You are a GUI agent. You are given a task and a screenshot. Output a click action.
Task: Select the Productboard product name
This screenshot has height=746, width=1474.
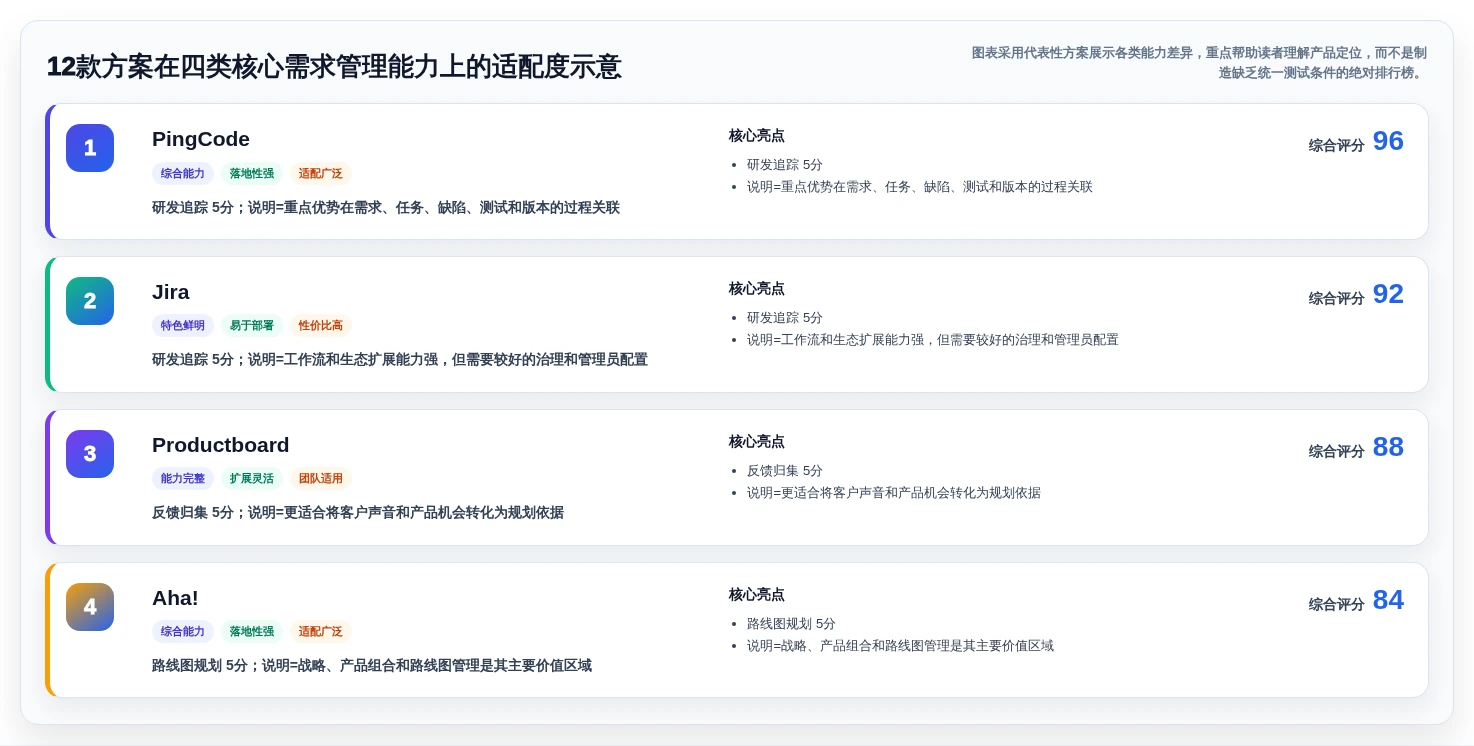tap(221, 445)
